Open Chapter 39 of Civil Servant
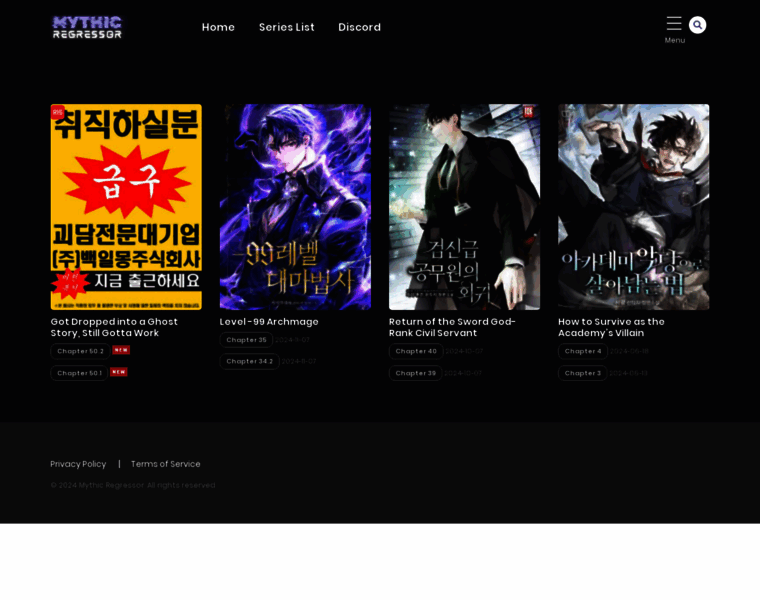The width and height of the screenshot is (760, 600). 415,373
